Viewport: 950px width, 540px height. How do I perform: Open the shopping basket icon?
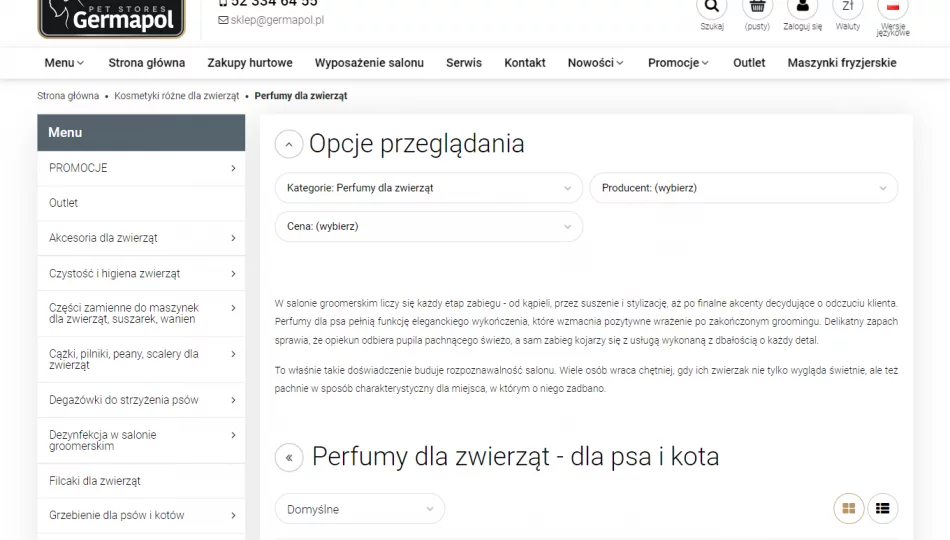(757, 7)
